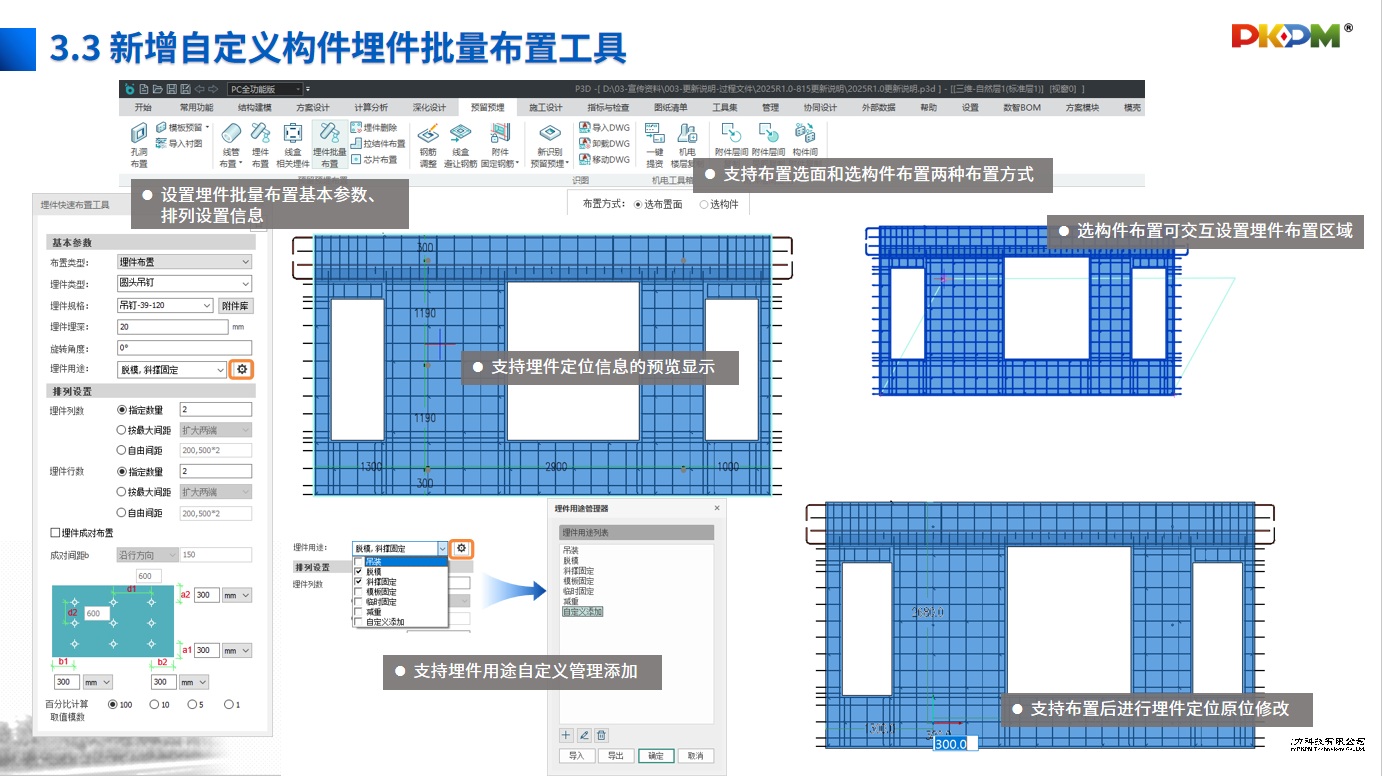Open the 施工设计 ribbon tab
Image resolution: width=1382 pixels, height=776 pixels.
tap(546, 108)
